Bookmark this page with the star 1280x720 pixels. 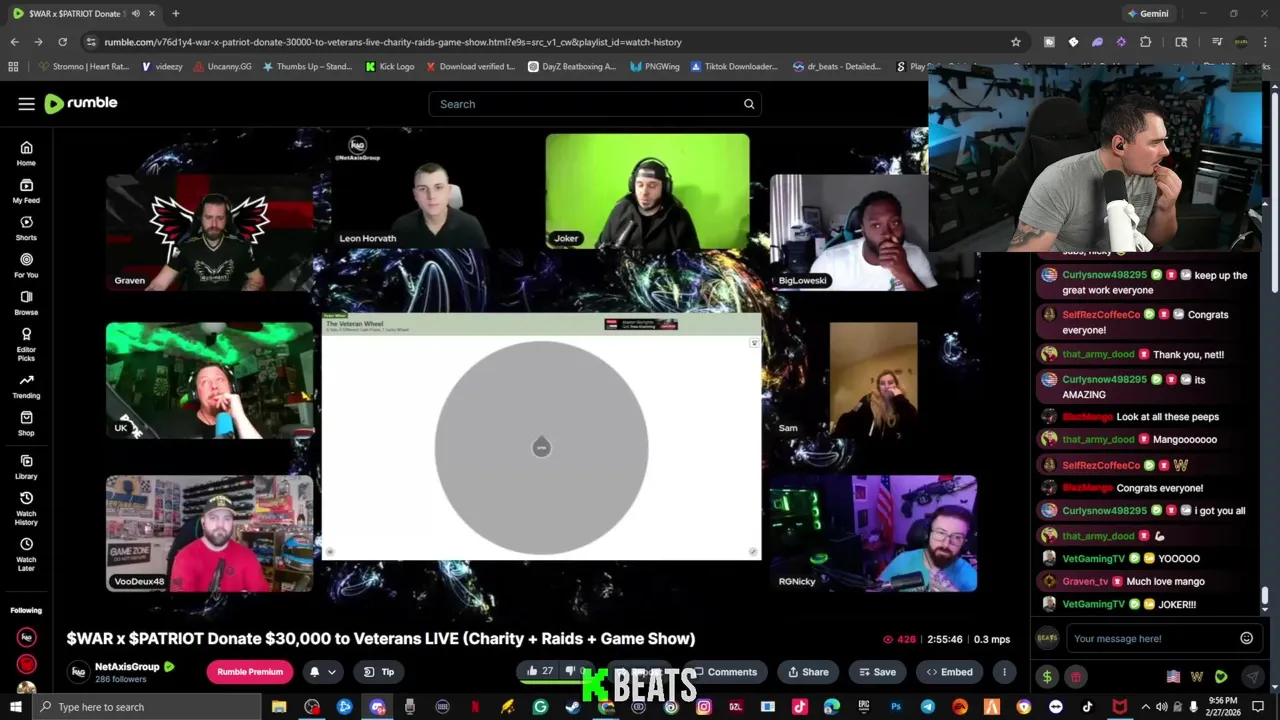pyautogui.click(x=1016, y=42)
